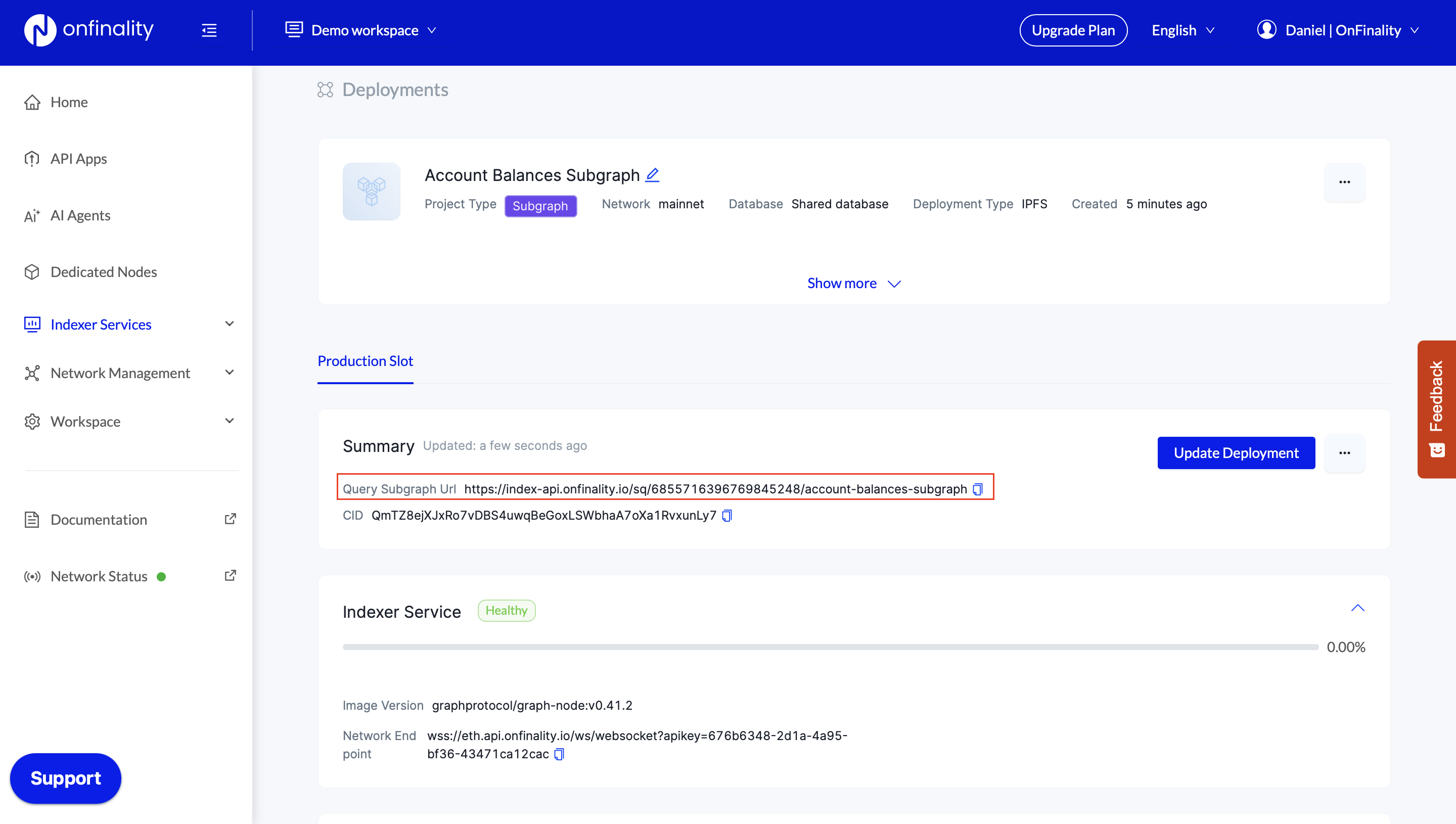Go to API Apps in sidebar
This screenshot has width=1456, height=824.
click(x=78, y=158)
